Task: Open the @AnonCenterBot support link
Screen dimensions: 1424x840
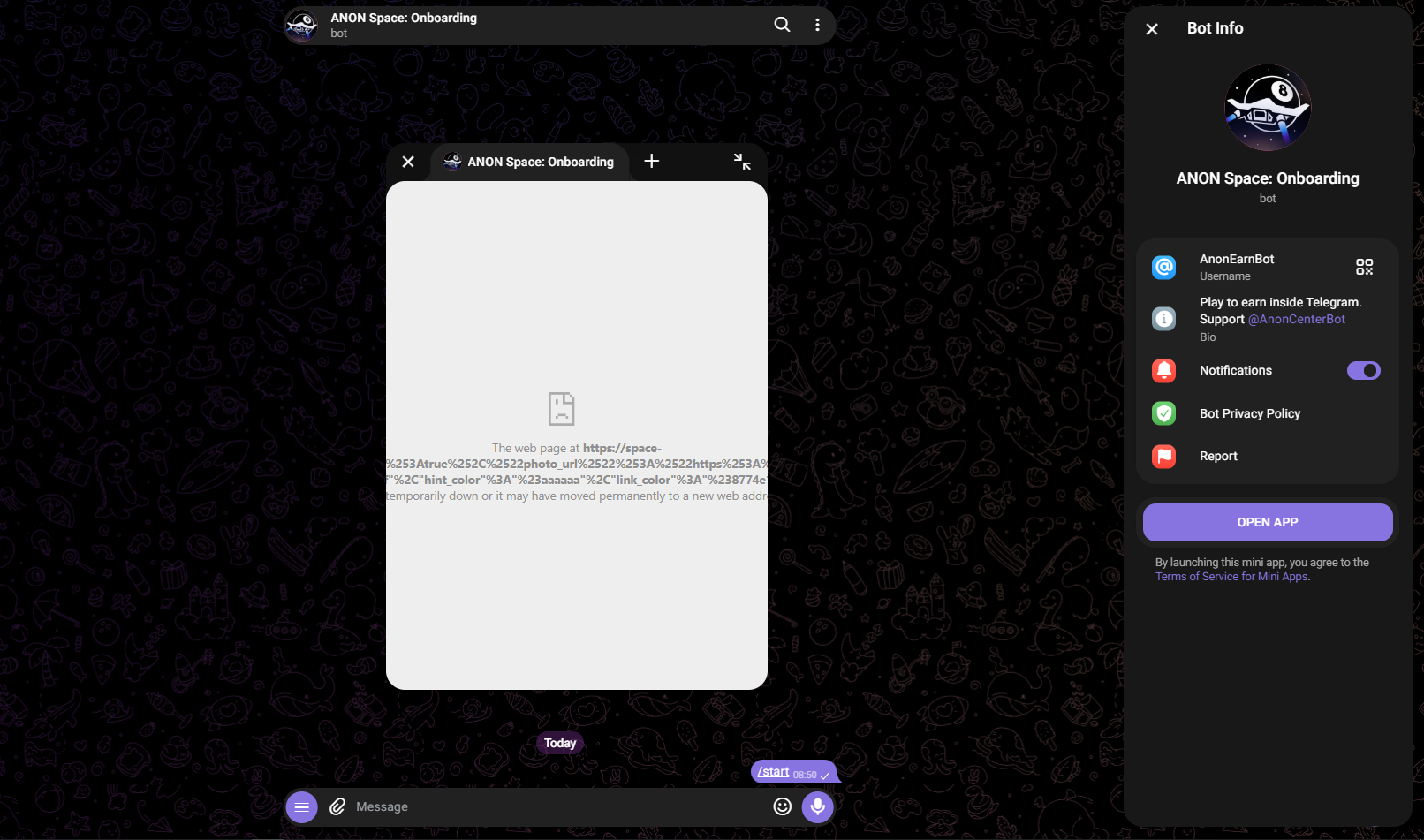Action: pos(1296,320)
